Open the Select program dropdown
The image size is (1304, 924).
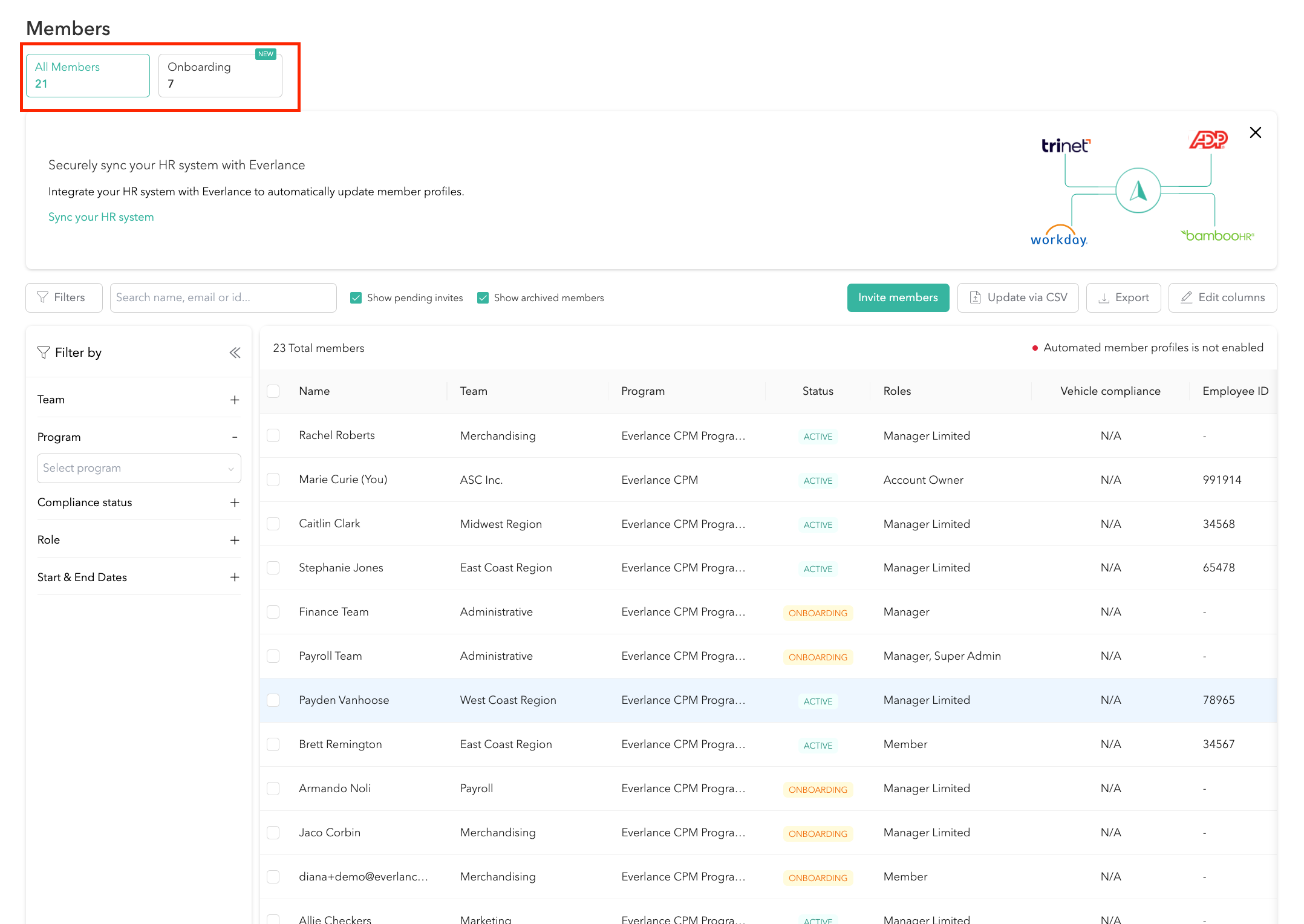point(139,468)
